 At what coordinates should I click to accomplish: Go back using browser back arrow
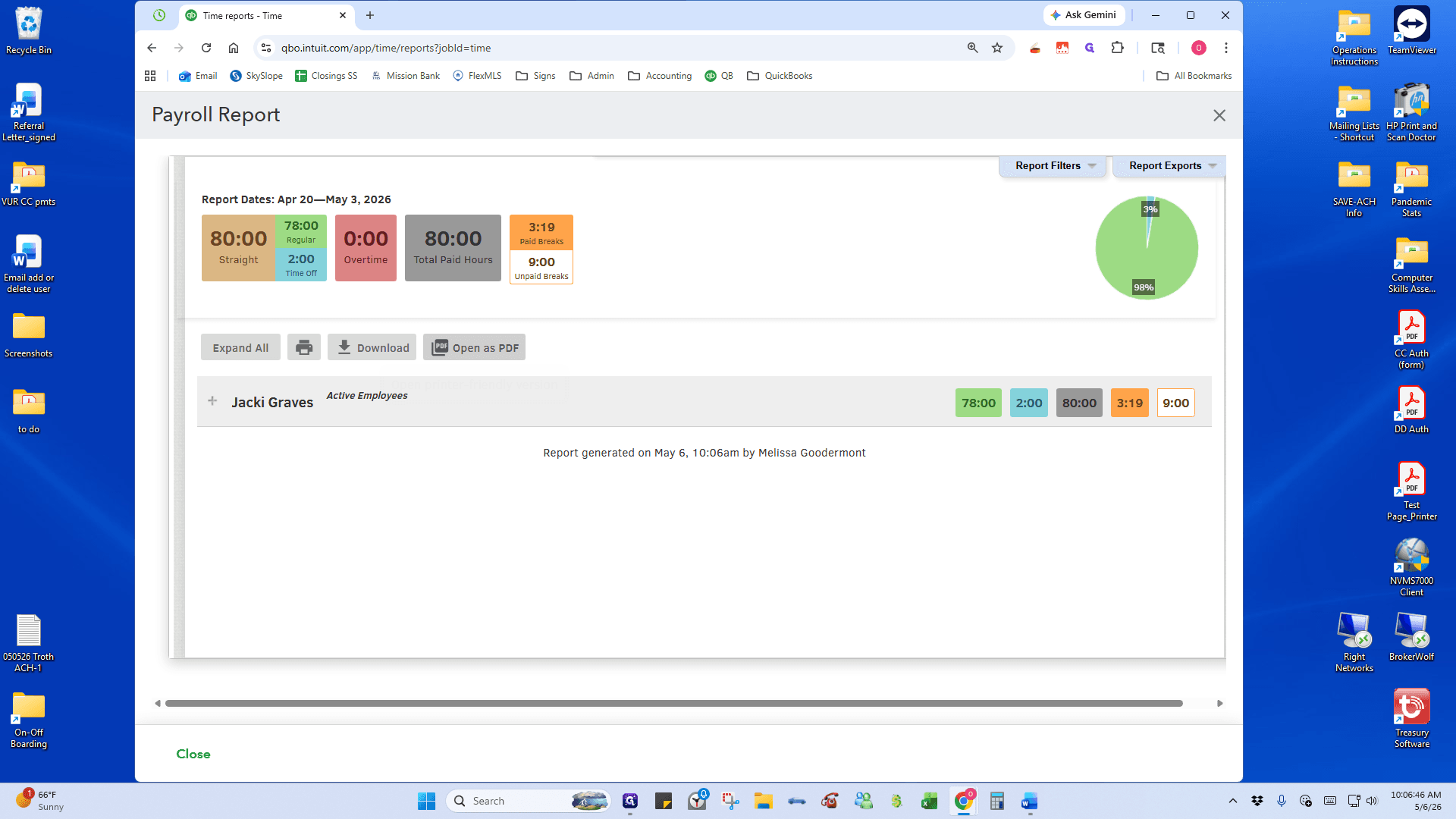pyautogui.click(x=152, y=48)
